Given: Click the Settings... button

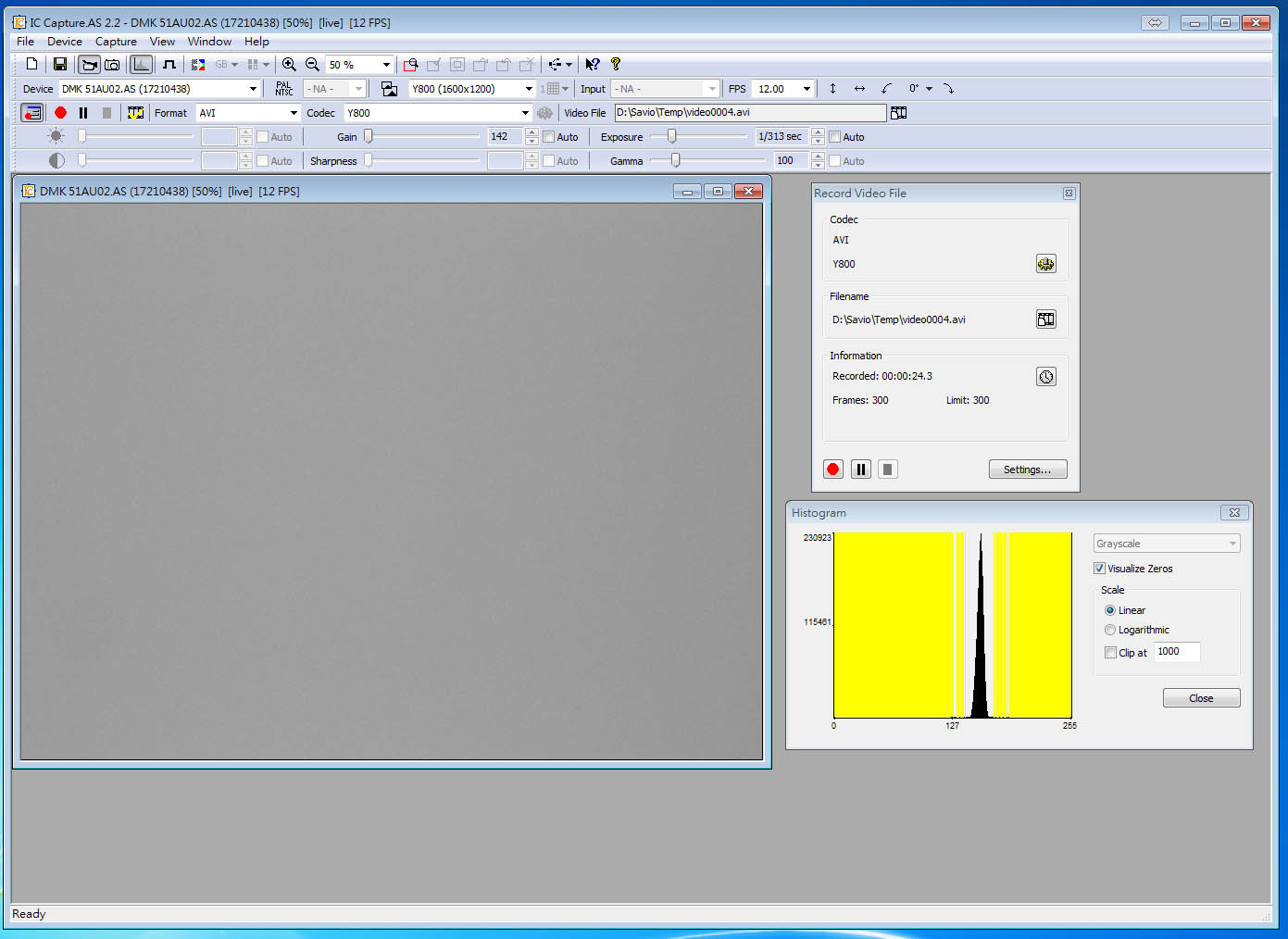Looking at the screenshot, I should tap(1027, 469).
